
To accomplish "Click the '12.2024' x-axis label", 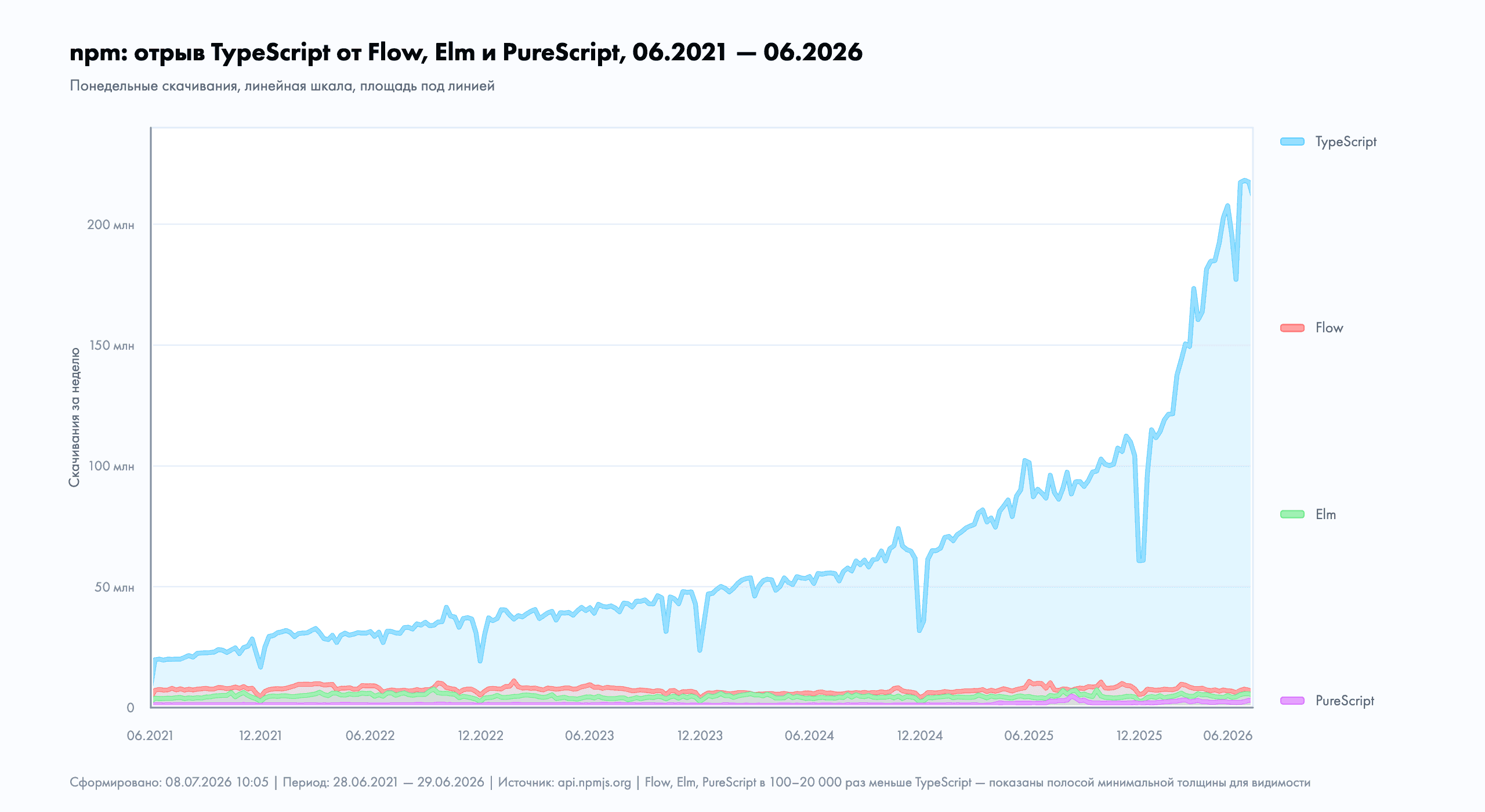I will click(x=920, y=736).
